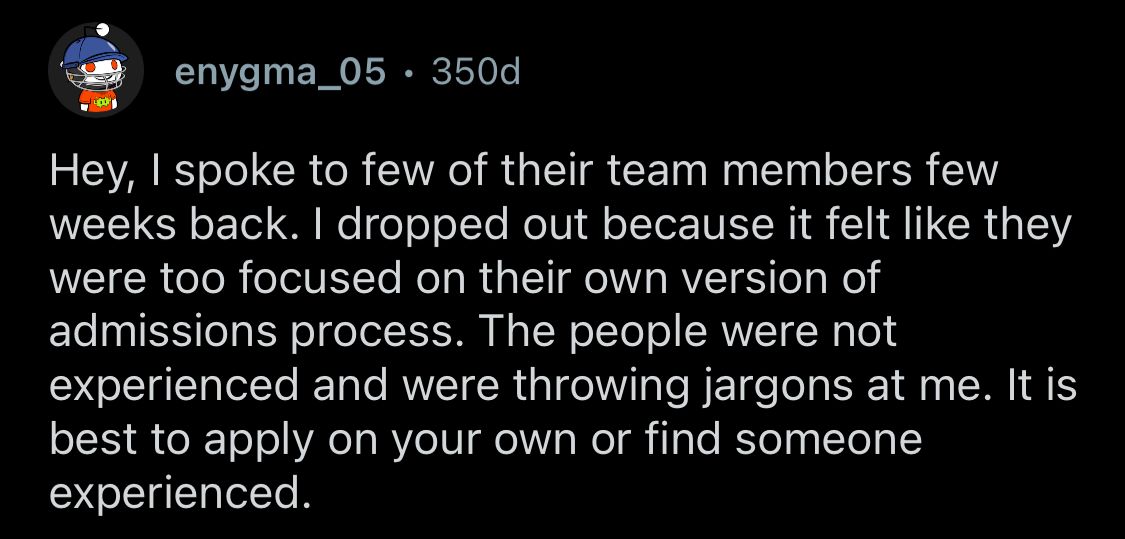Open the enygma_05 profile via the username
This screenshot has width=1125, height=539.
click(280, 72)
